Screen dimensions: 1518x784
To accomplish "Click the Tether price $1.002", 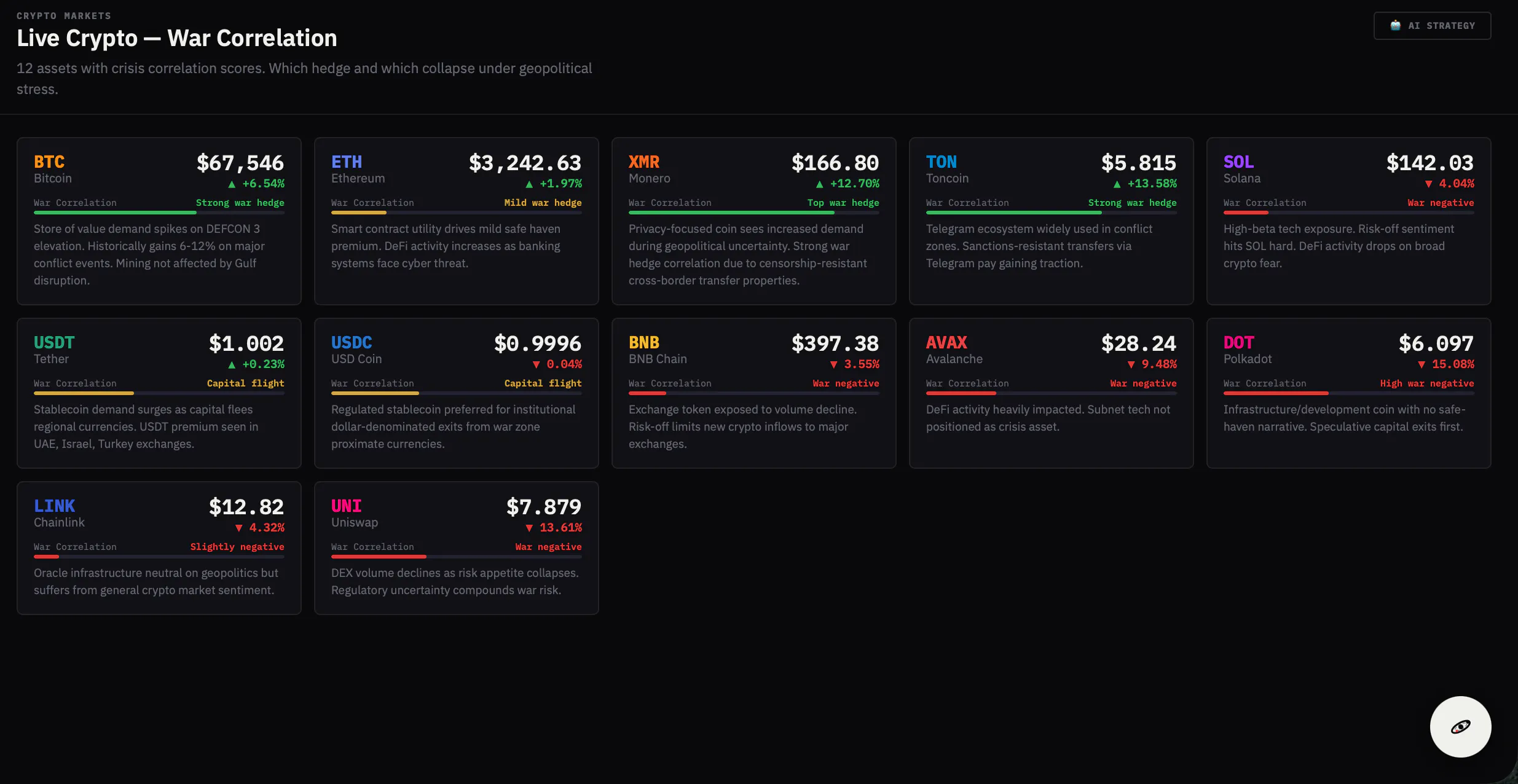I will [246, 343].
